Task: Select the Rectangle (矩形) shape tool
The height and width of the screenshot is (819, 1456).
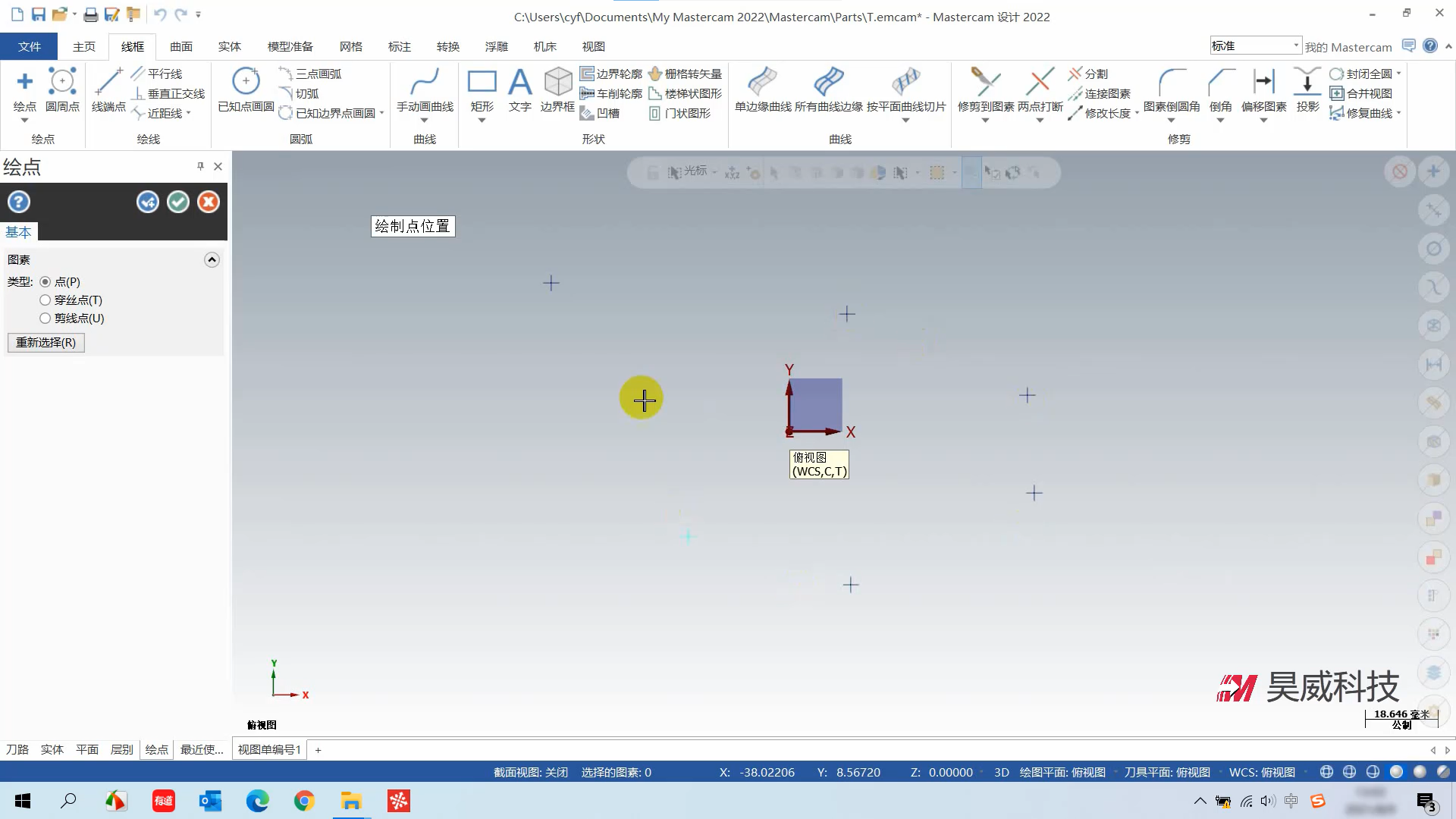Action: pyautogui.click(x=482, y=82)
